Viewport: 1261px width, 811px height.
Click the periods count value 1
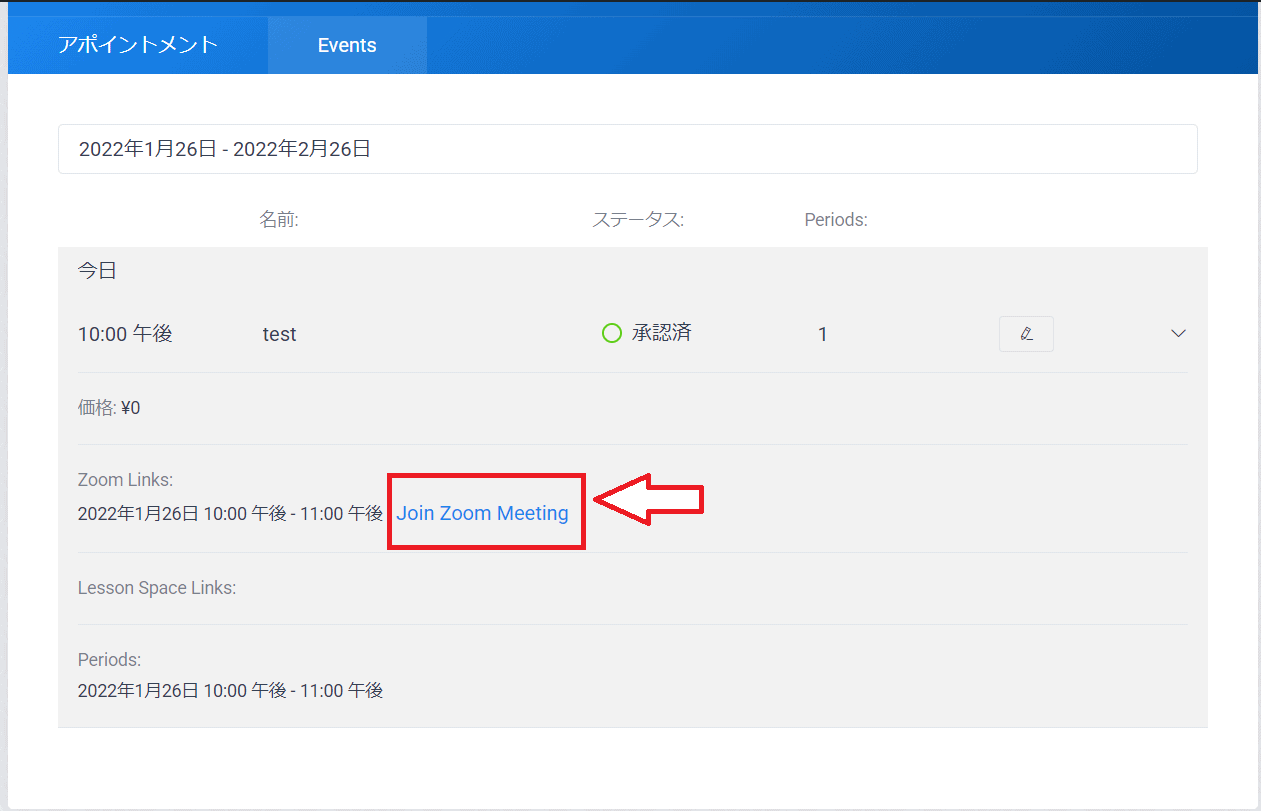click(823, 335)
